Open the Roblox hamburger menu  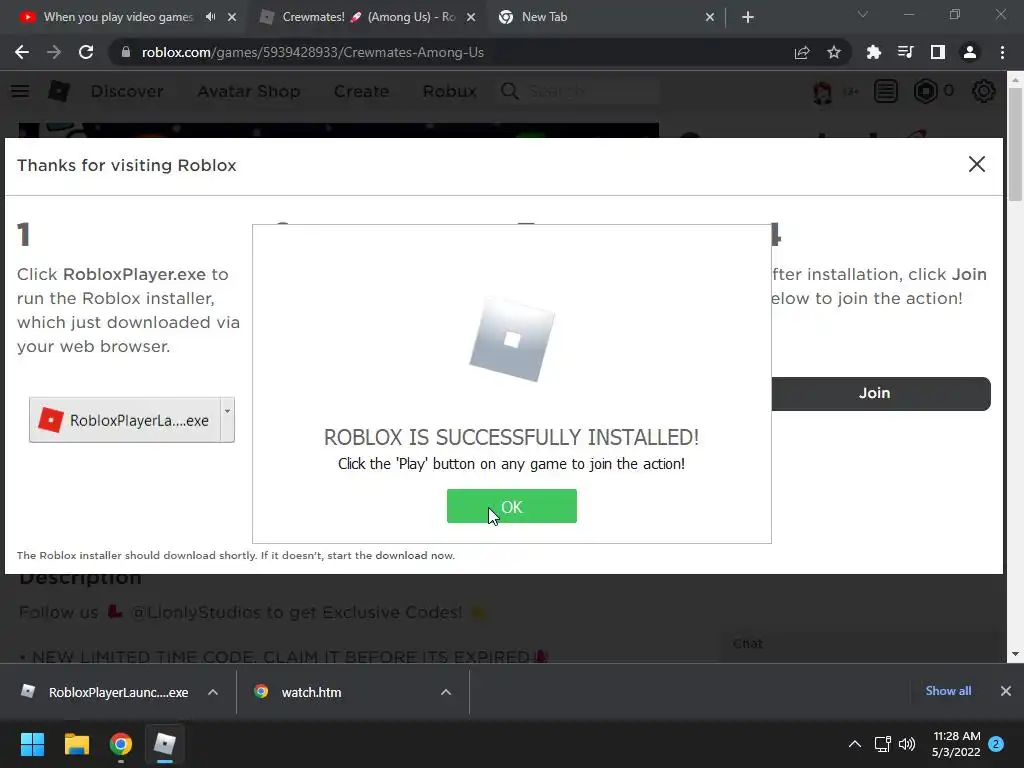(20, 91)
